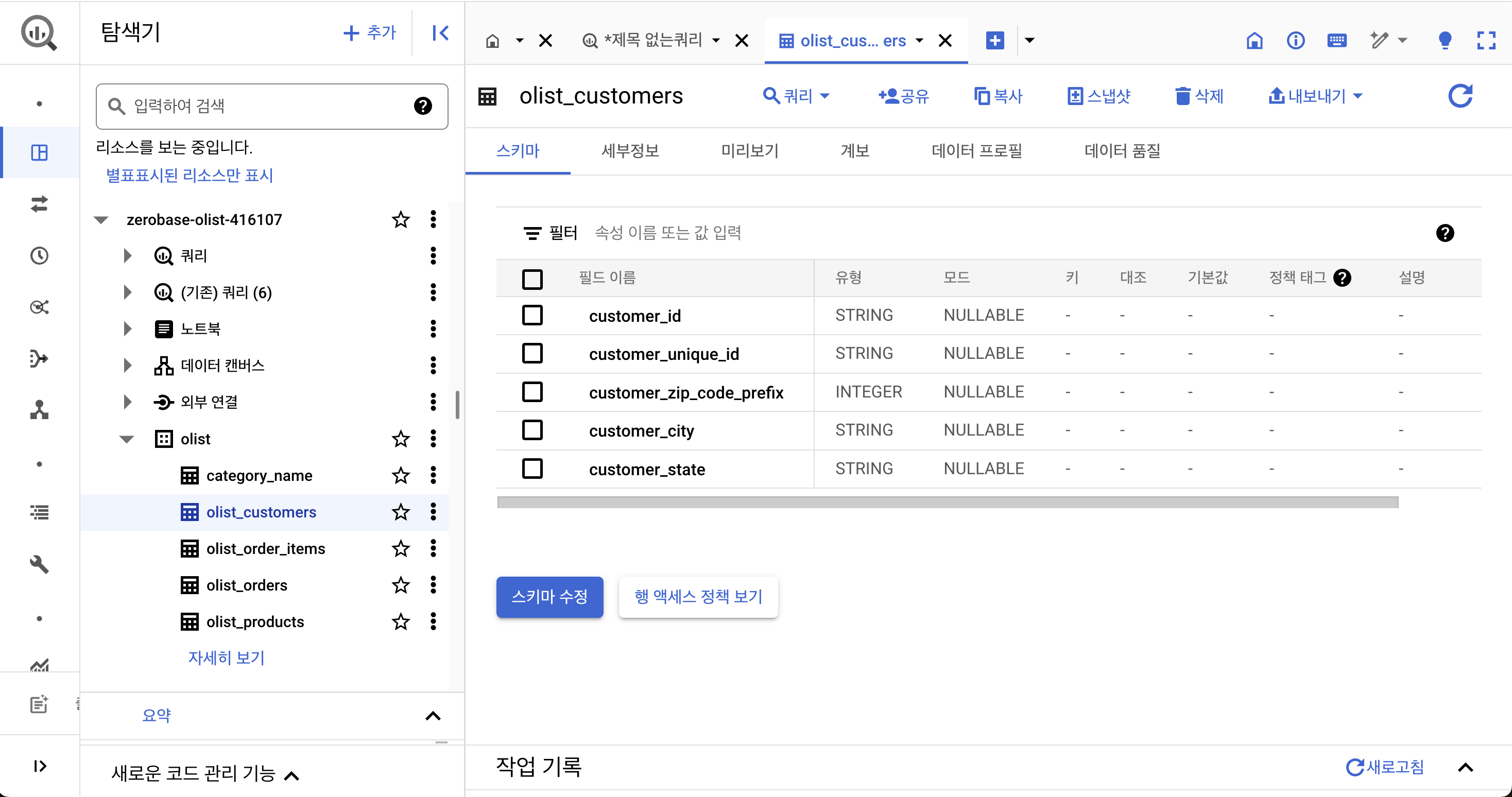Check the customer_id field checkbox
1512x797 pixels.
(x=532, y=315)
